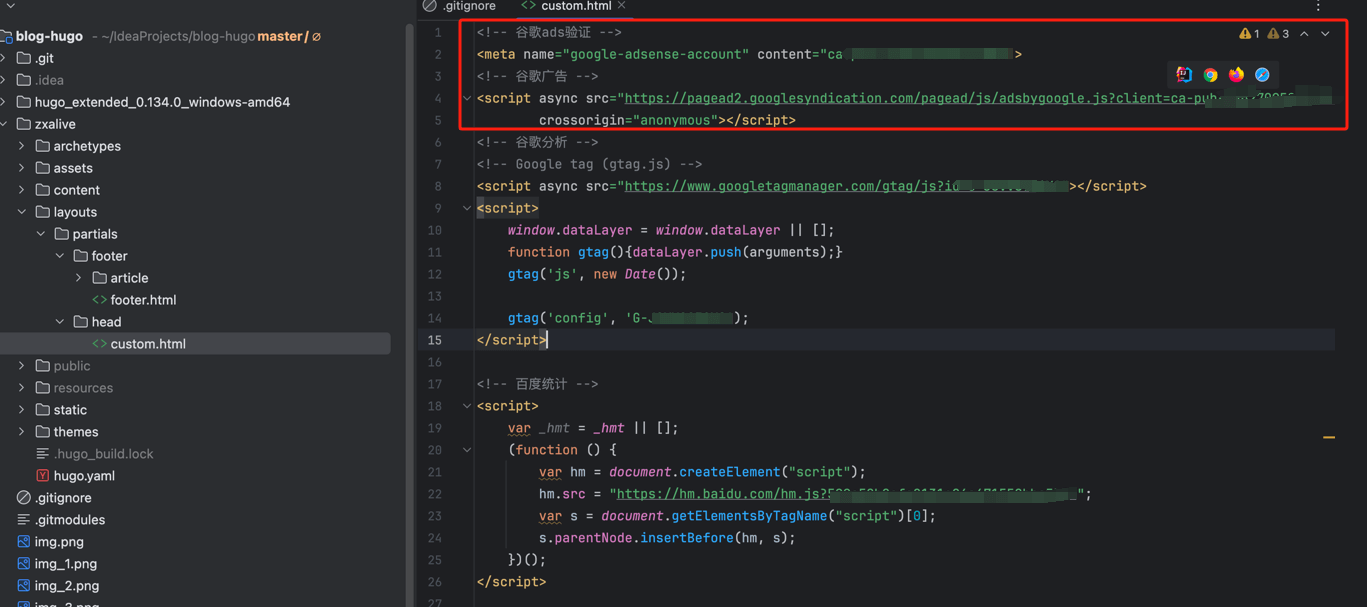Close the custom.html editor tab

click(622, 6)
